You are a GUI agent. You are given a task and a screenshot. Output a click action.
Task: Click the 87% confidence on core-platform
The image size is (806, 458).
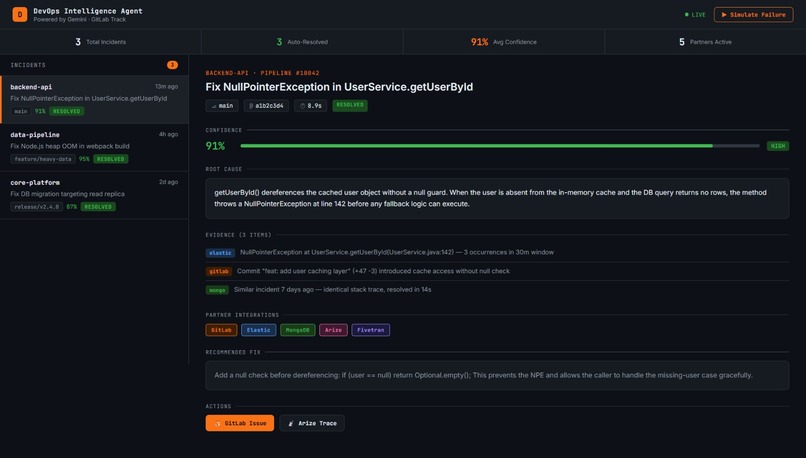[x=71, y=207]
